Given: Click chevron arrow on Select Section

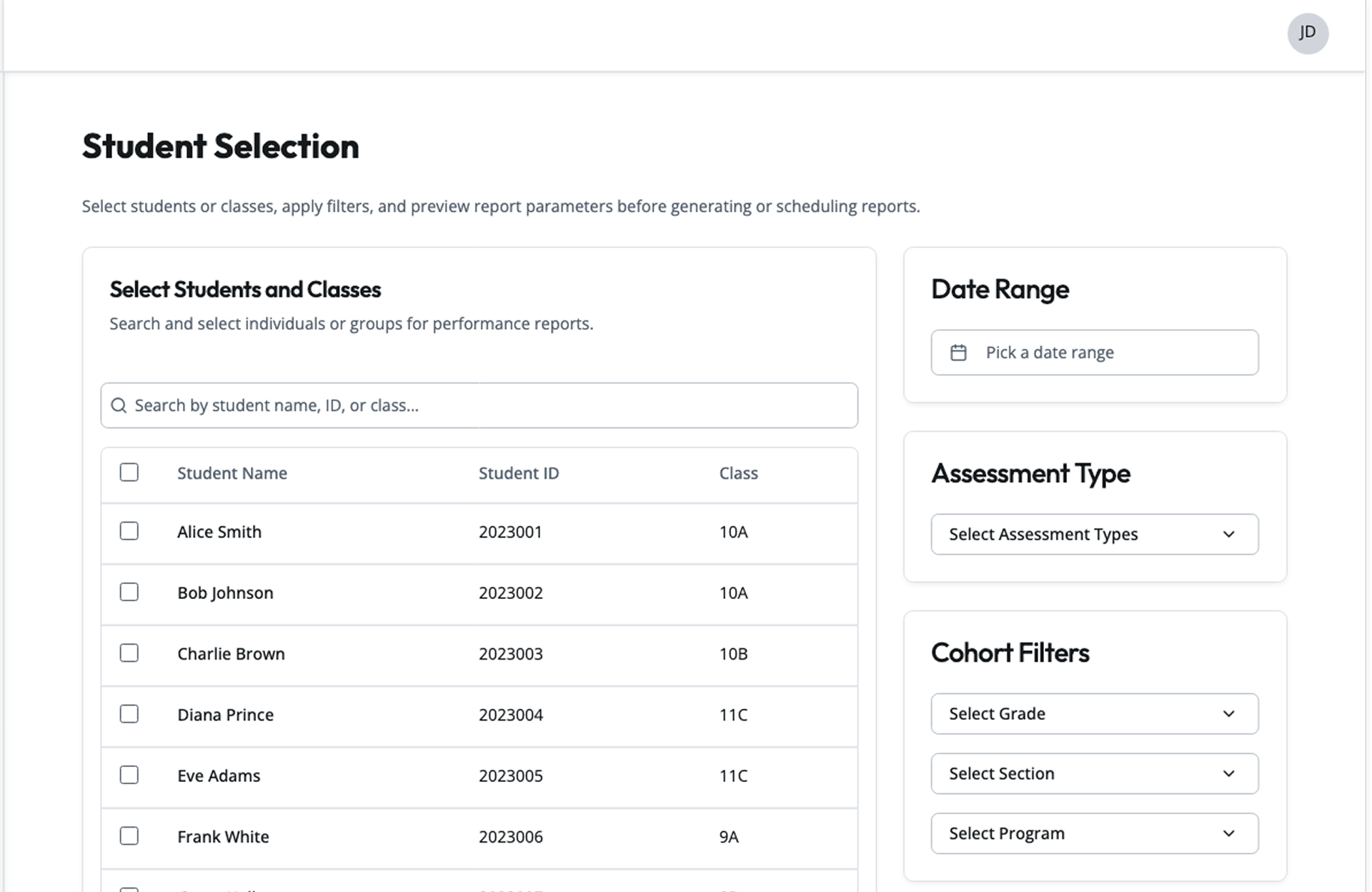Looking at the screenshot, I should point(1228,774).
